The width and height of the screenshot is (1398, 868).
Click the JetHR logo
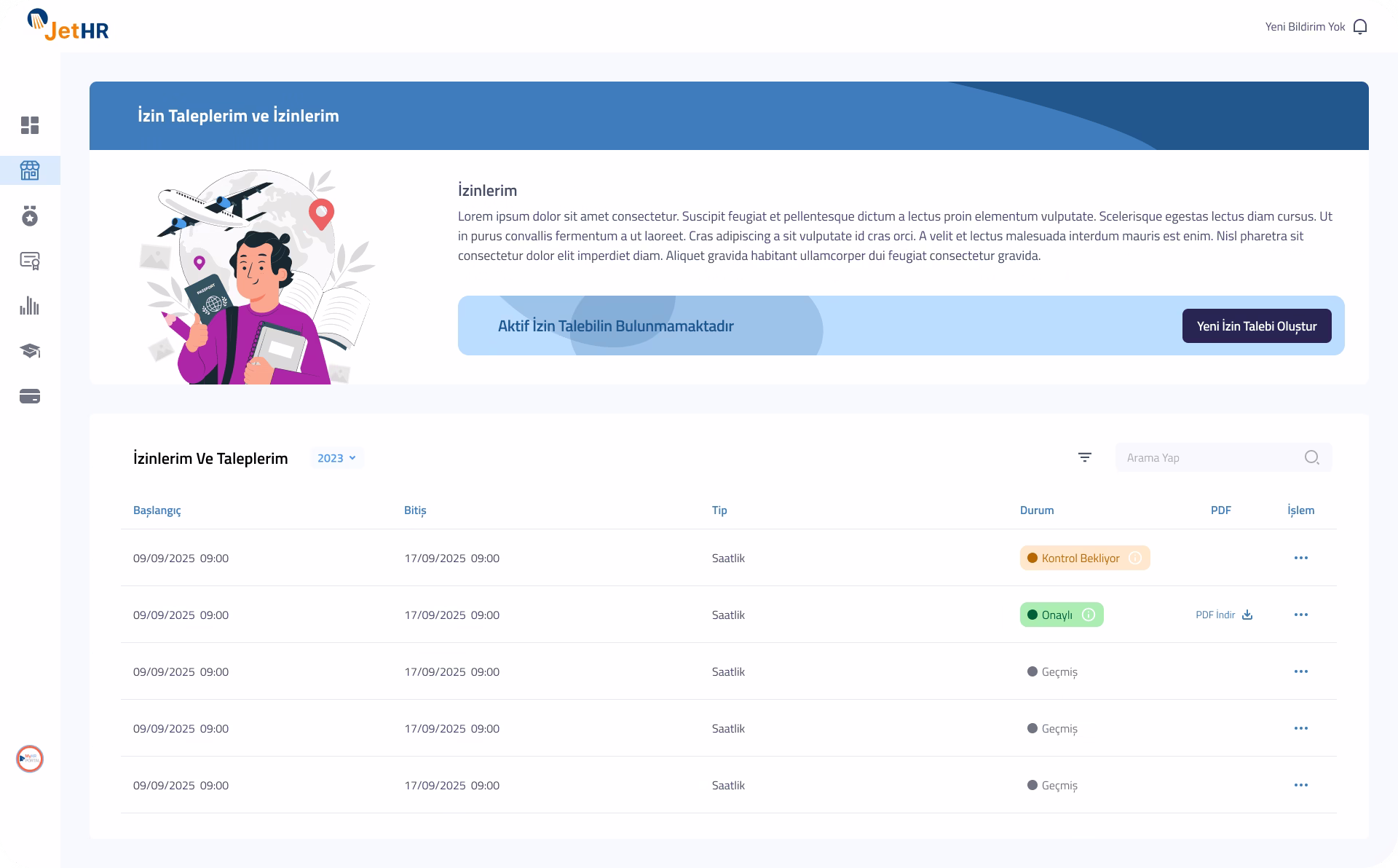click(x=68, y=25)
